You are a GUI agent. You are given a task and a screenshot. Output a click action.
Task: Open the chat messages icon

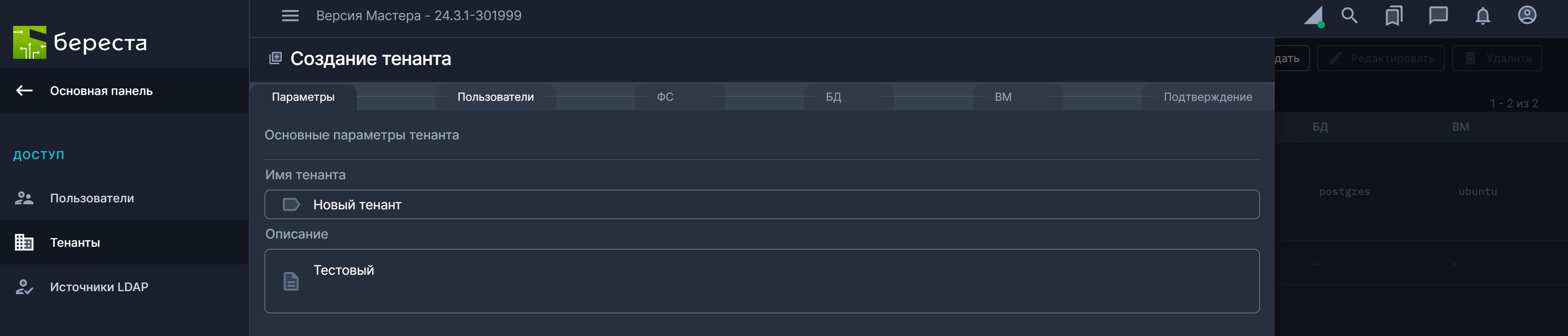click(x=1438, y=16)
